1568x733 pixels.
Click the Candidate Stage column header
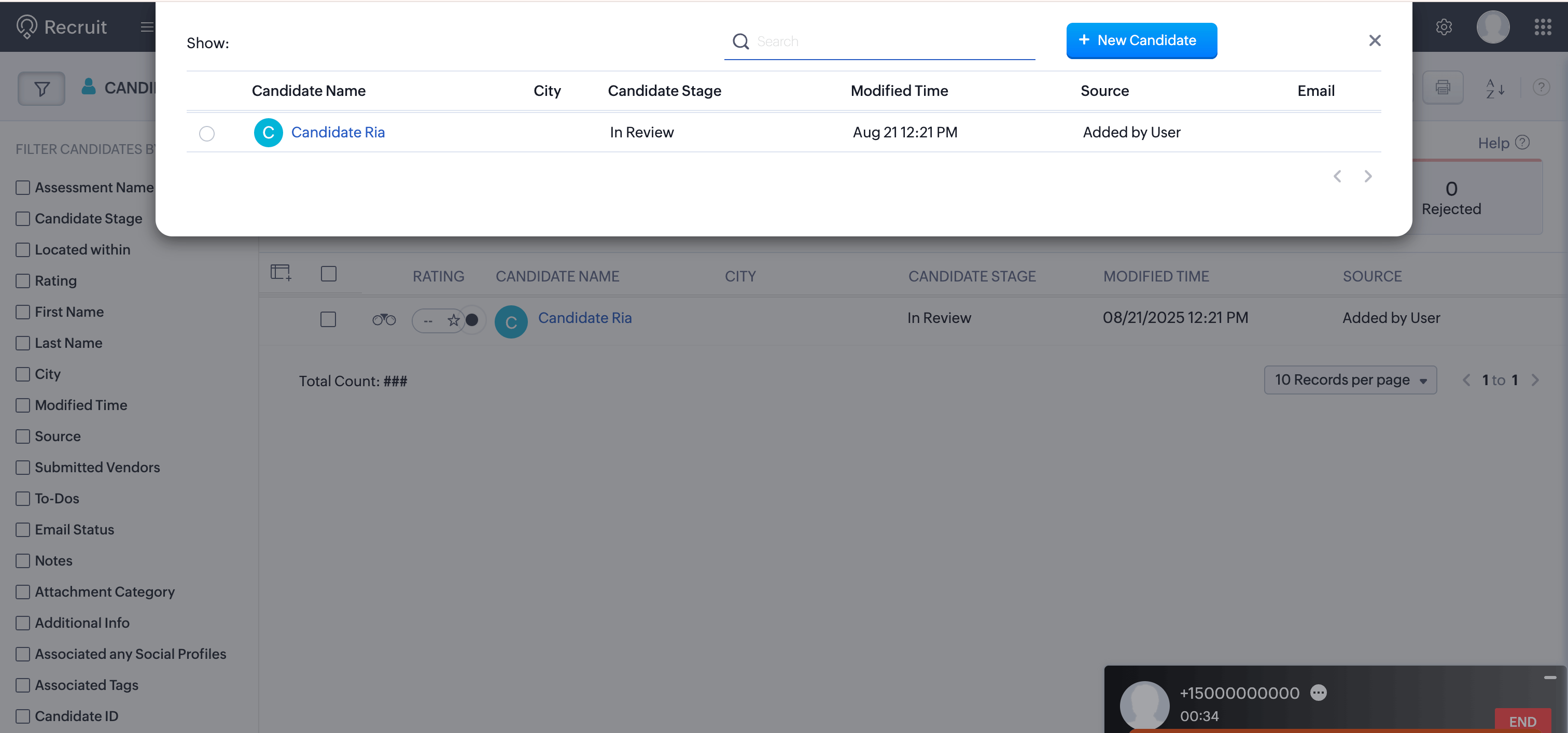click(664, 91)
